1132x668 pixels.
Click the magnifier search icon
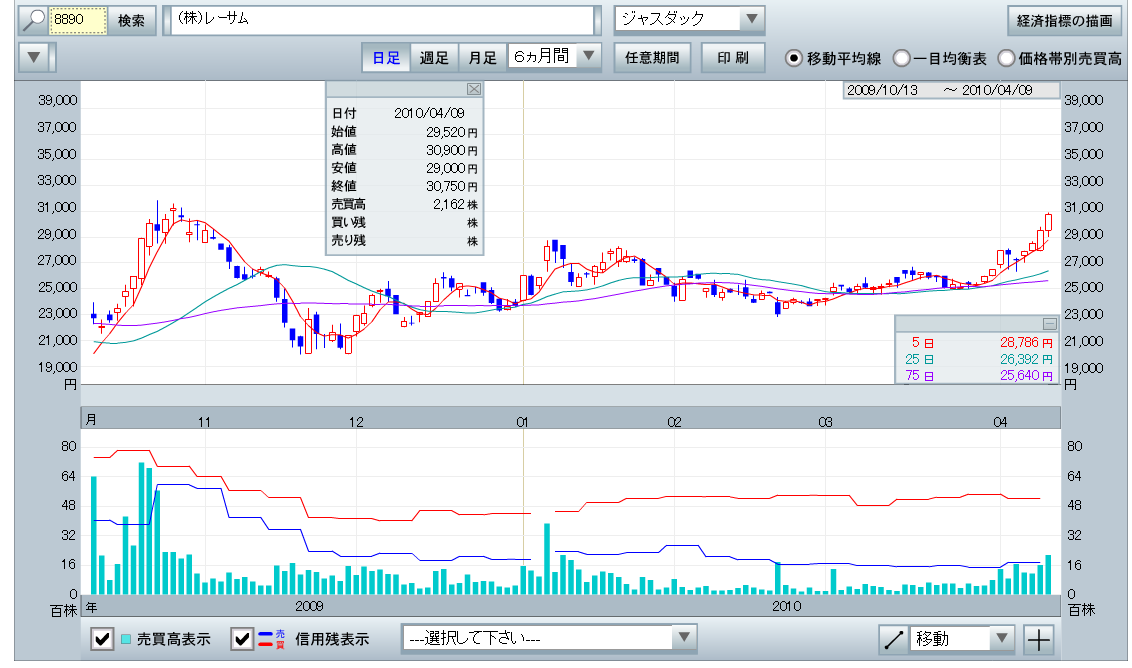[x=33, y=20]
